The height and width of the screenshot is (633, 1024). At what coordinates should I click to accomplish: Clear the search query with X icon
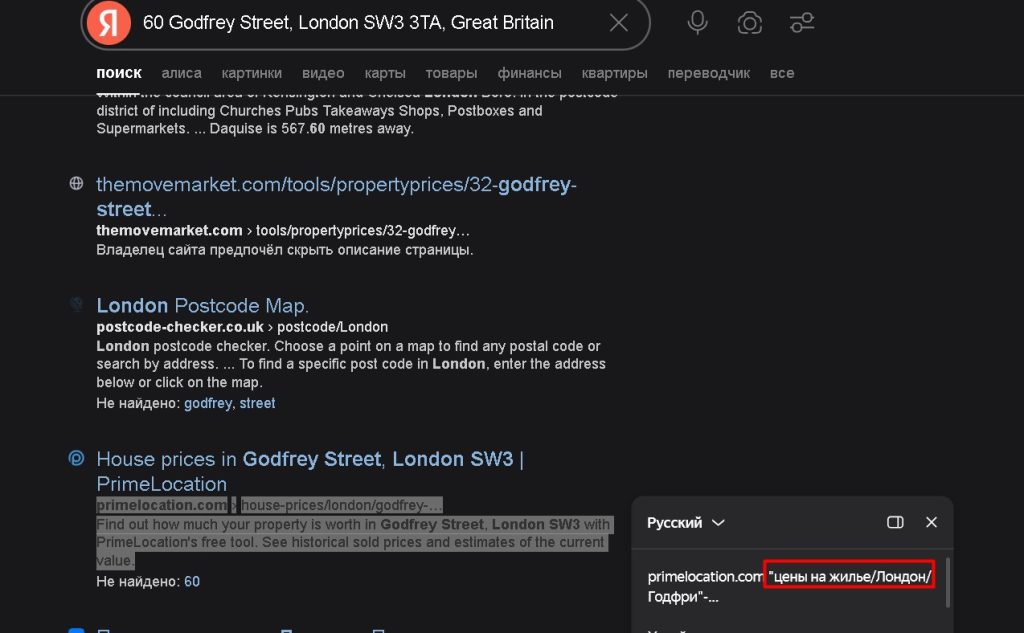pos(619,23)
